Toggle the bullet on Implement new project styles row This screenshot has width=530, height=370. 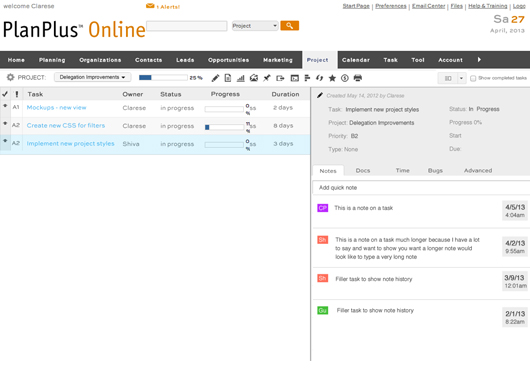(x=5, y=141)
